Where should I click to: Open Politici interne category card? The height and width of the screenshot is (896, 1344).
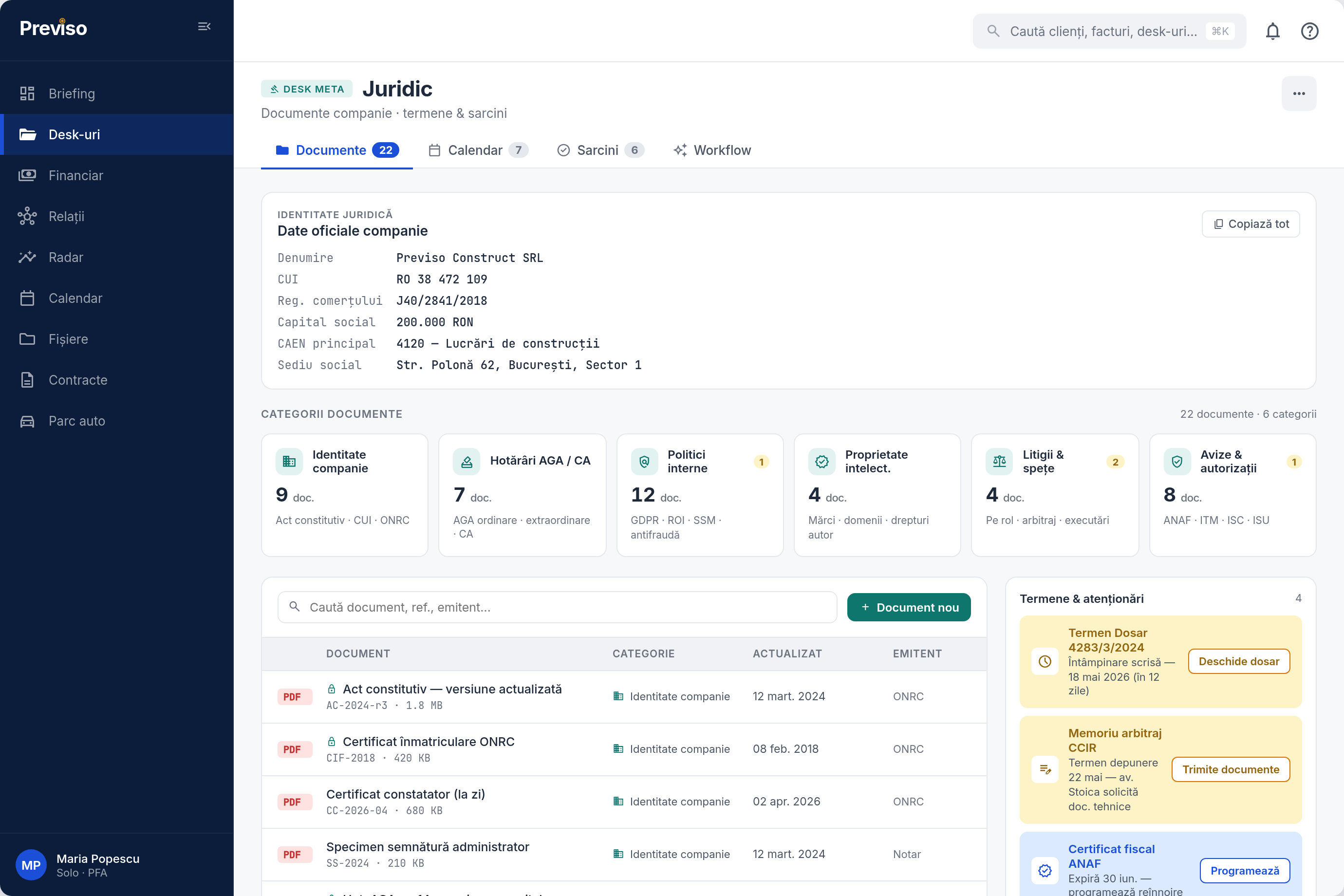coord(699,495)
